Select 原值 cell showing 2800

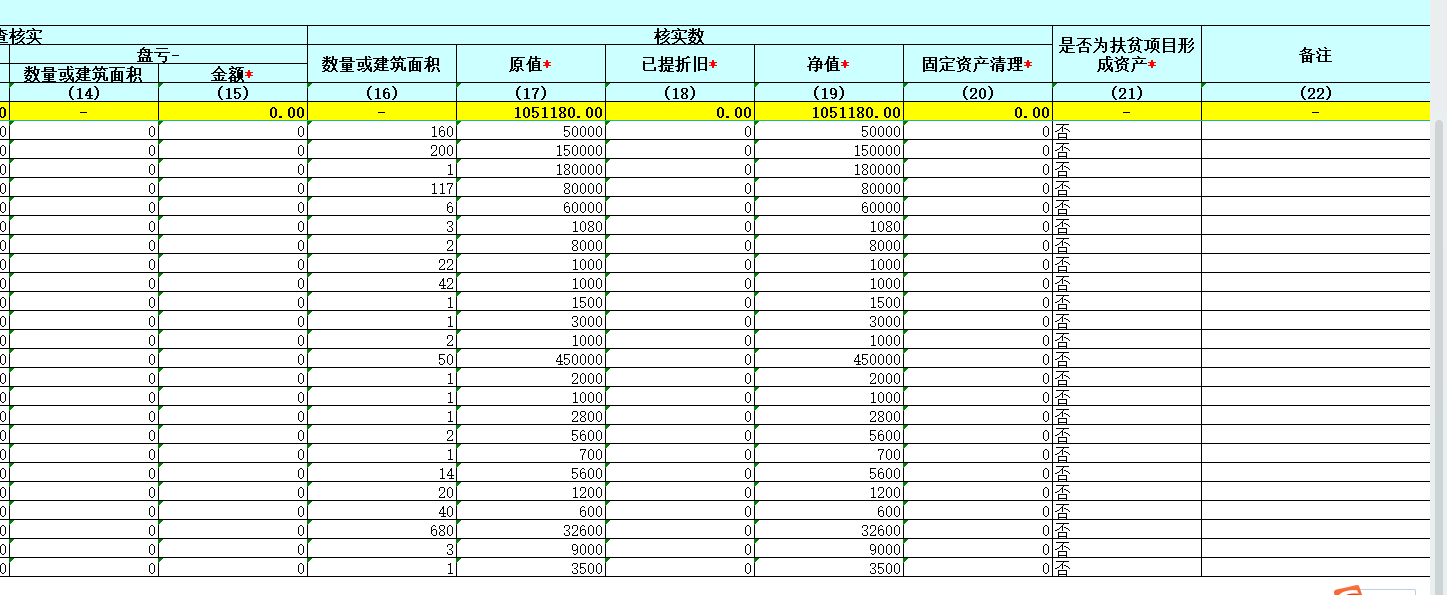pos(531,416)
